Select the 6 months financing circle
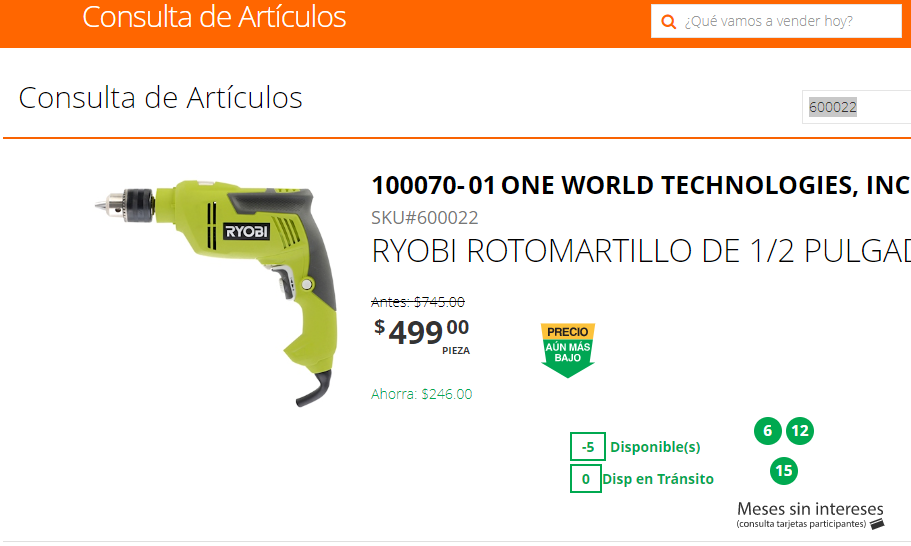The width and height of the screenshot is (911, 546). [767, 431]
